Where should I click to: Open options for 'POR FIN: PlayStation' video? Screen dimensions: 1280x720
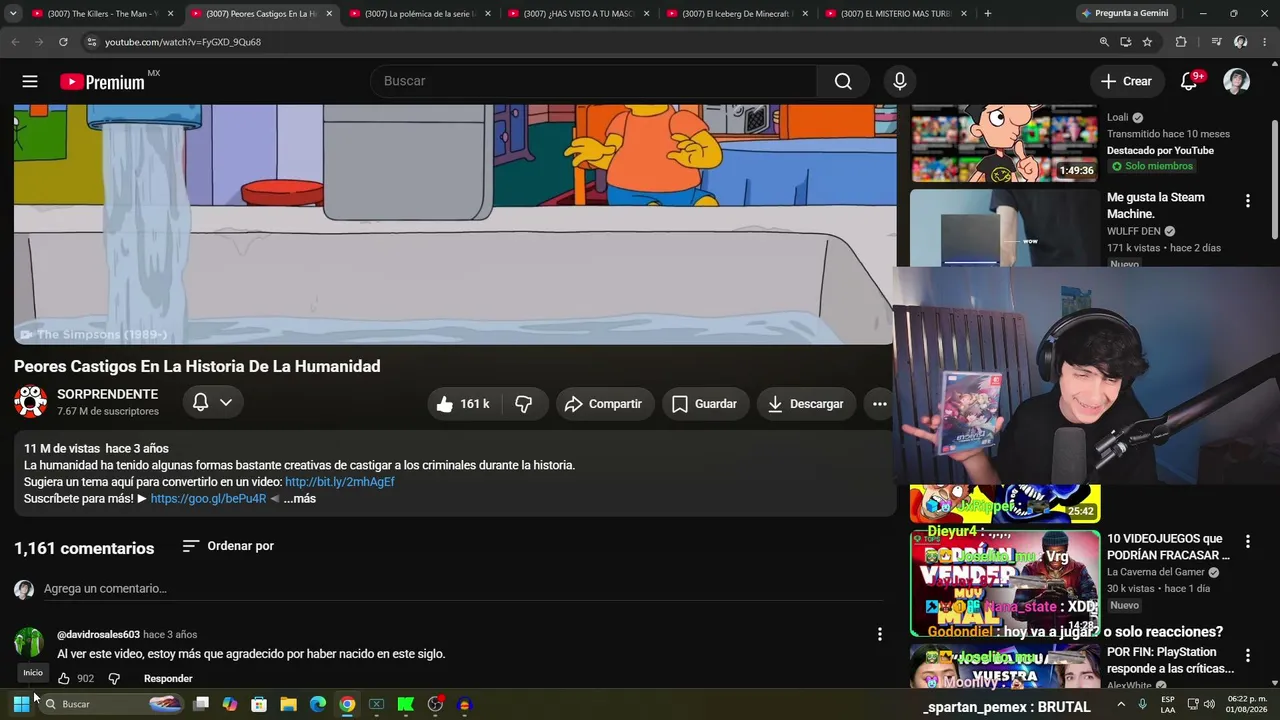coord(1247,656)
